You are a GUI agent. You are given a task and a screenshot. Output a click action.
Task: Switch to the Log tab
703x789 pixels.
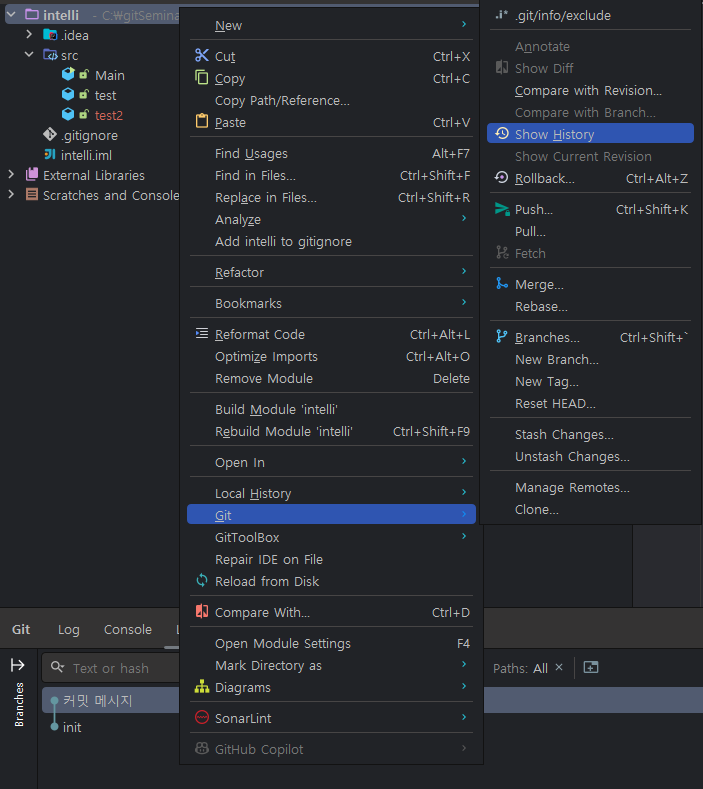[68, 629]
